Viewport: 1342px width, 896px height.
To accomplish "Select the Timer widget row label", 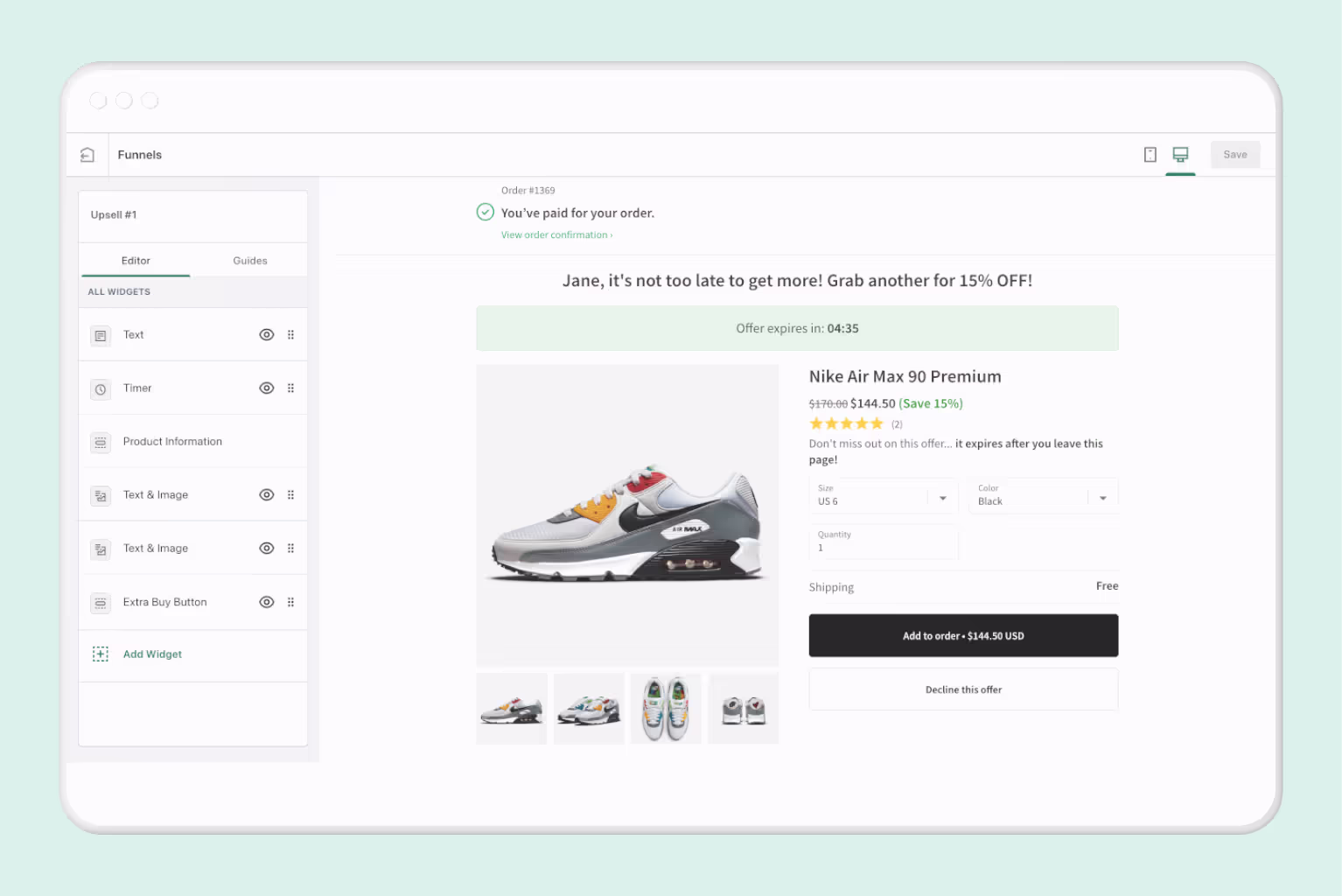I will [137, 388].
